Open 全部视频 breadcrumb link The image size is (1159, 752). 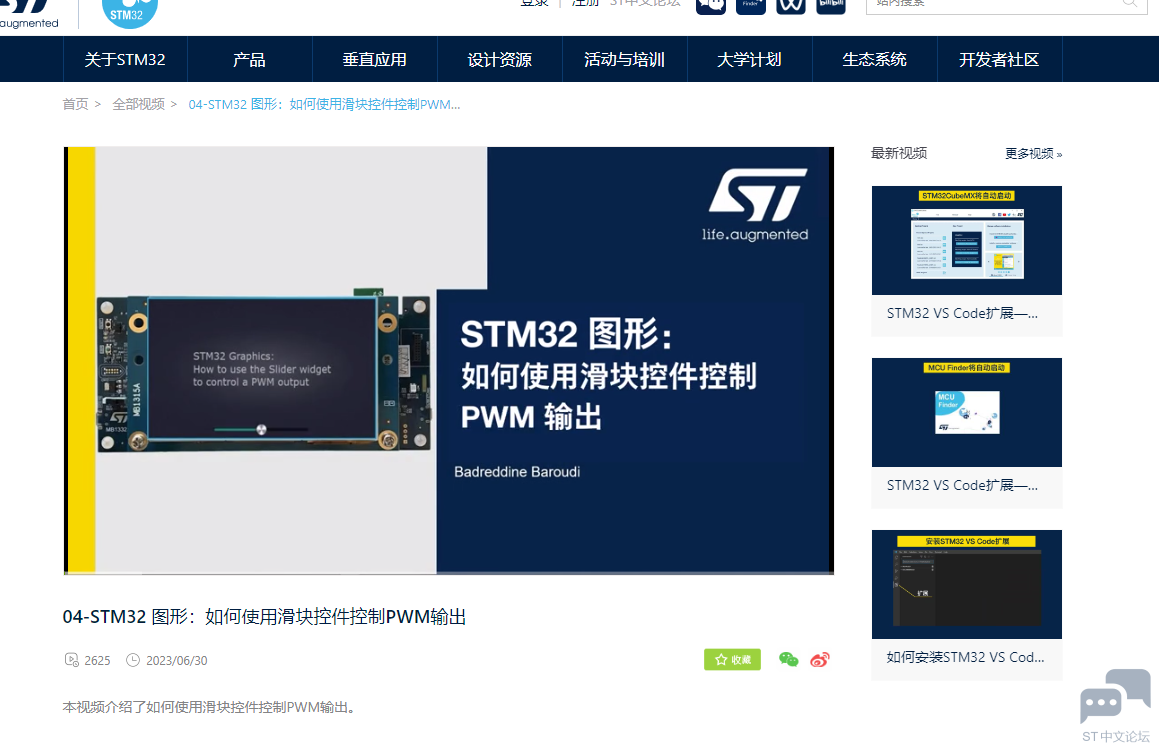point(138,104)
